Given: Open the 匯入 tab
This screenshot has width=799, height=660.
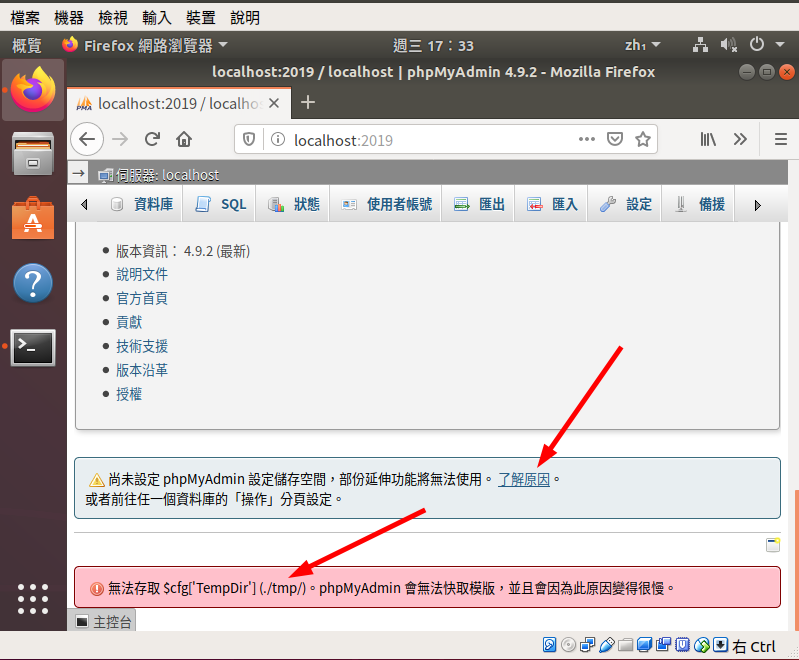Looking at the screenshot, I should (x=552, y=204).
